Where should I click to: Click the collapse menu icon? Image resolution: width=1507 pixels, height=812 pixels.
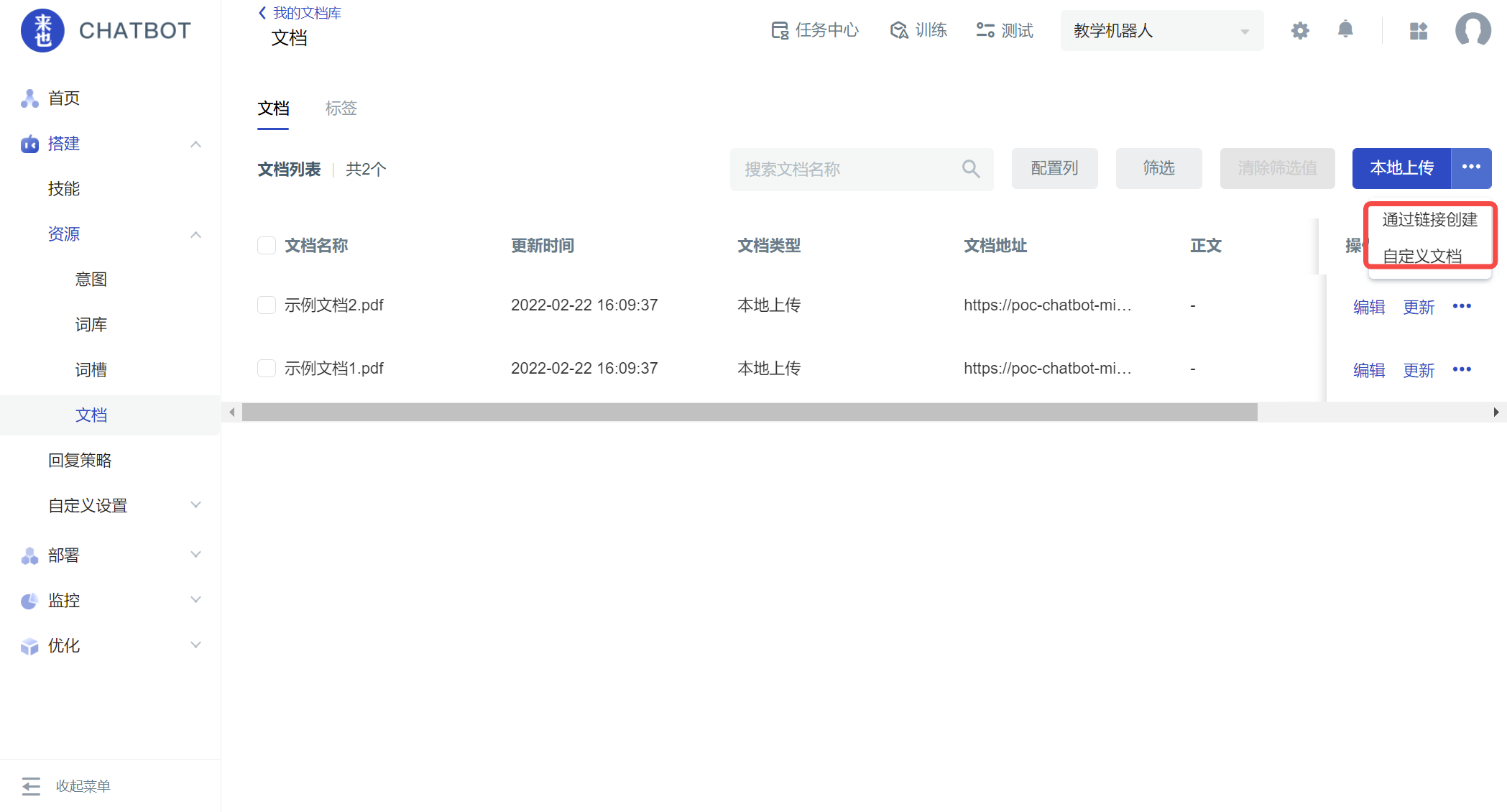31,786
